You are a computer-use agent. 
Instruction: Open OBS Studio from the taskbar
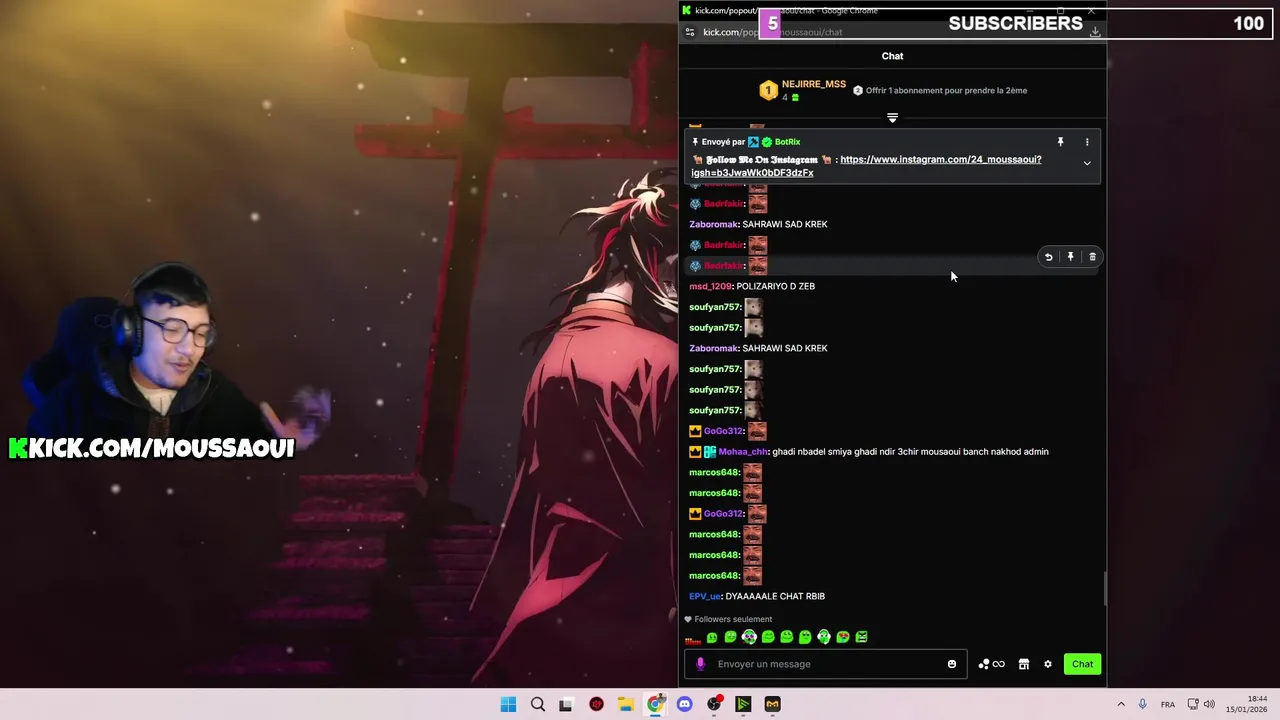[x=714, y=704]
